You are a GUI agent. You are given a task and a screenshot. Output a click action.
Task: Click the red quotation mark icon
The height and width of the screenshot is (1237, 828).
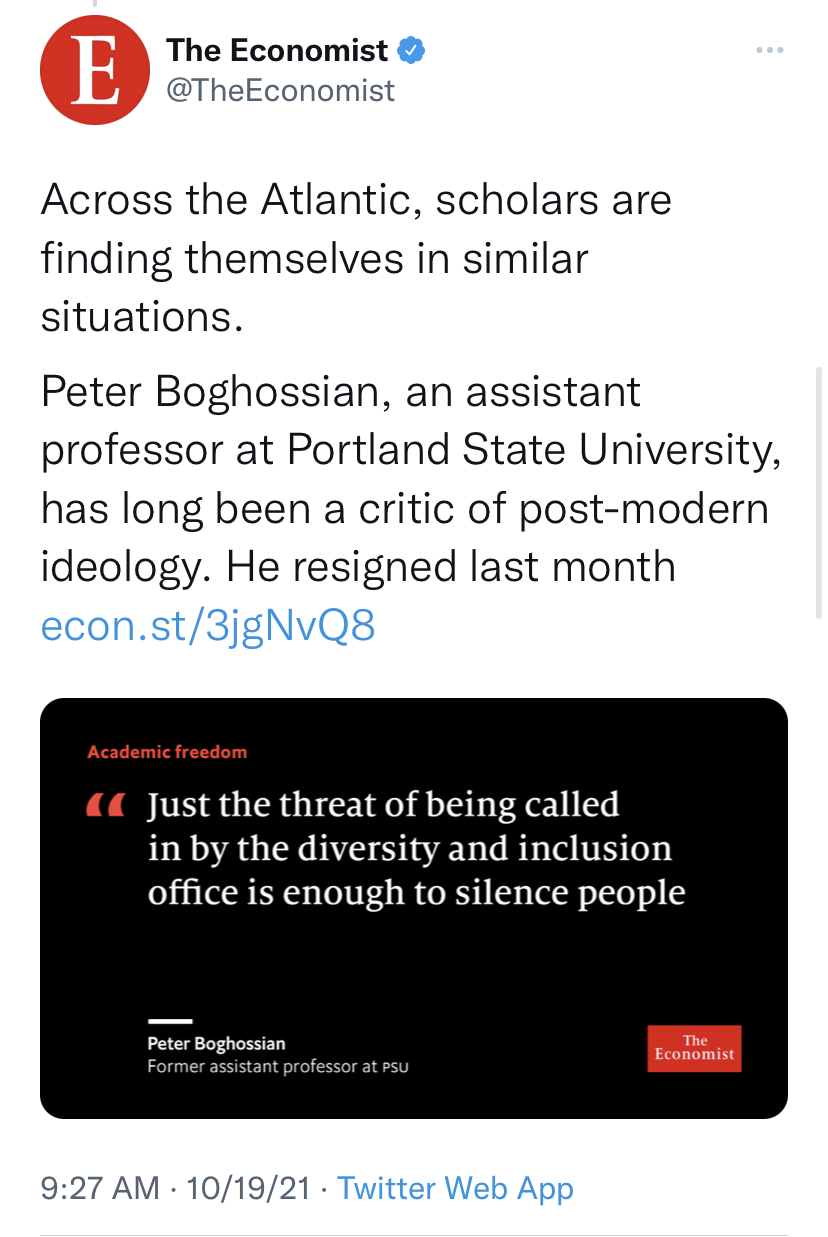tap(104, 804)
